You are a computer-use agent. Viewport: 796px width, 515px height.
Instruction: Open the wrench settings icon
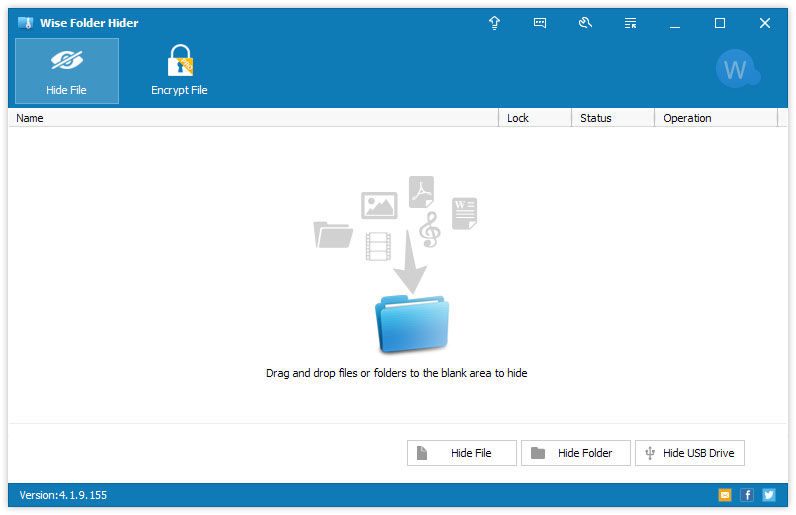coord(585,23)
